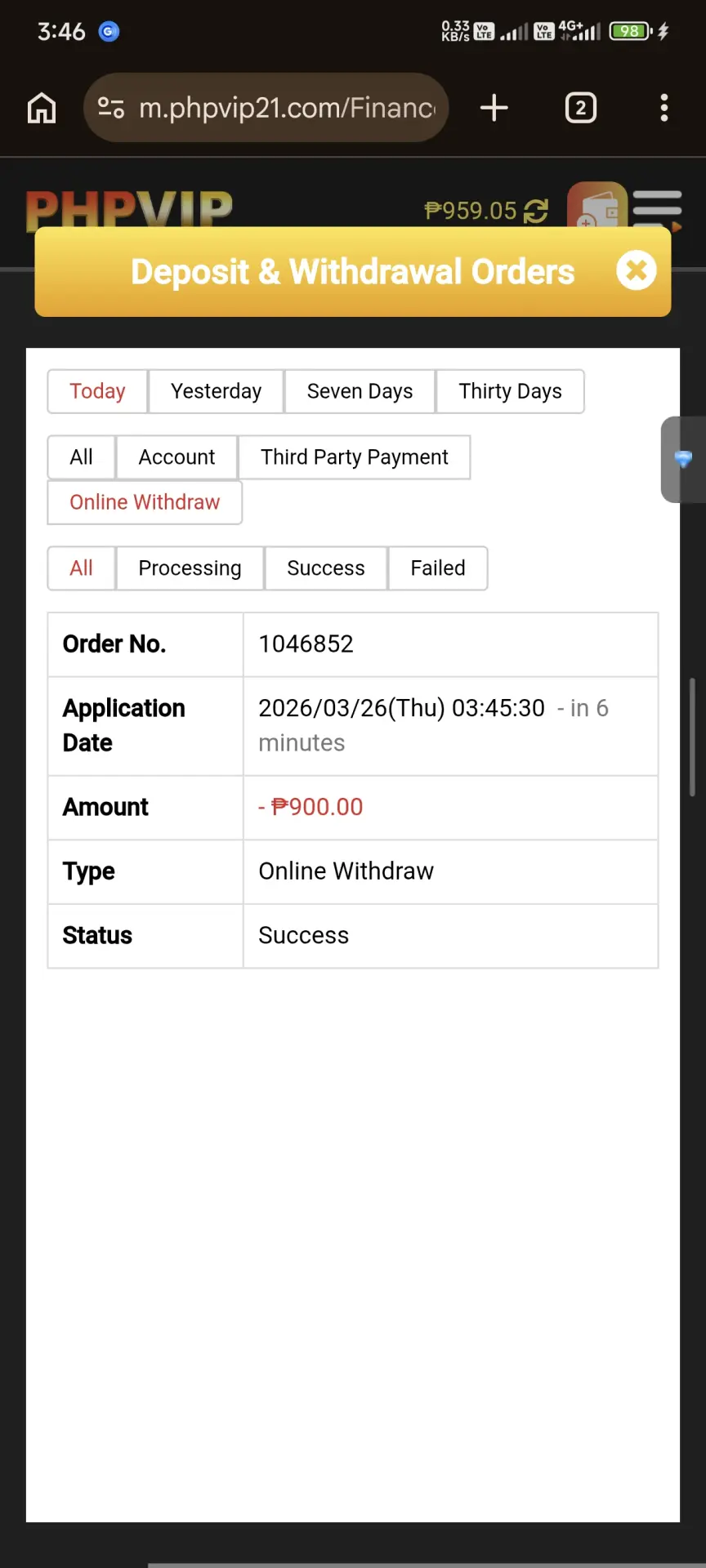The image size is (706, 1568).
Task: Tap the browser home icon
Action: (42, 108)
